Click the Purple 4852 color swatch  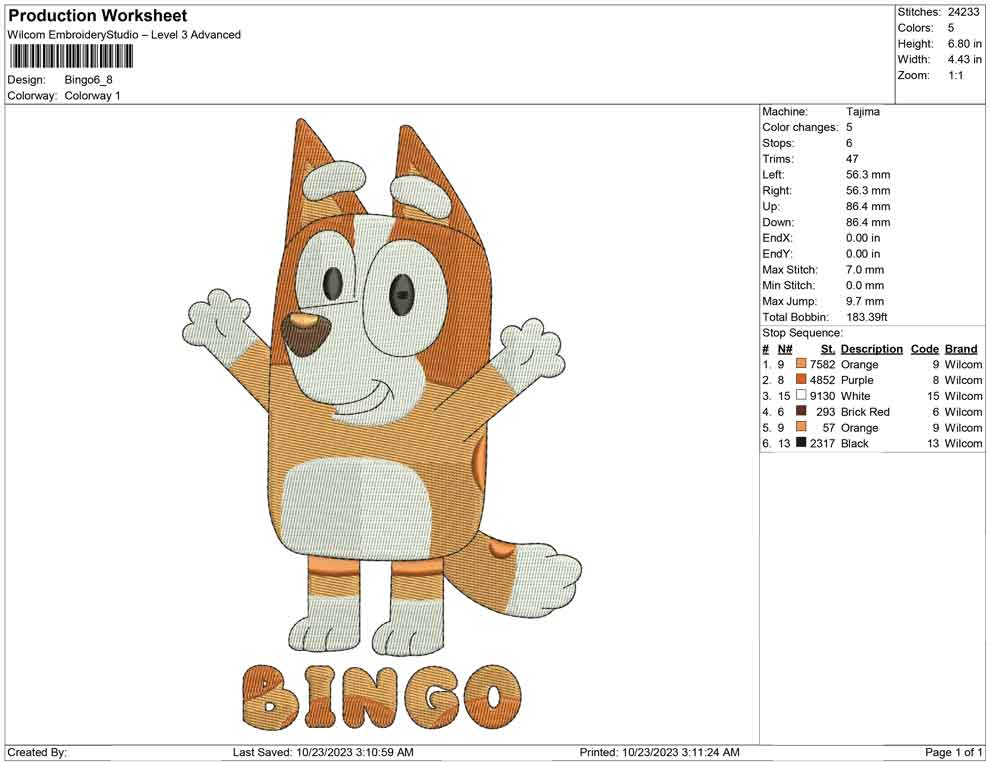click(801, 380)
